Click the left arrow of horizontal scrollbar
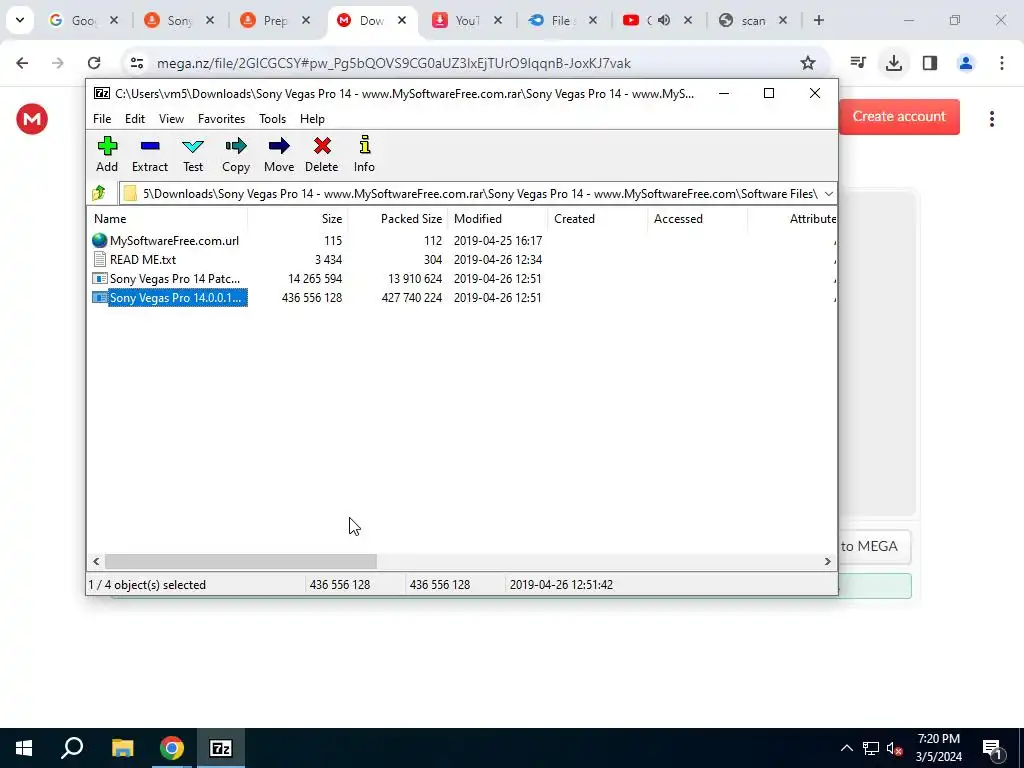 click(x=96, y=562)
